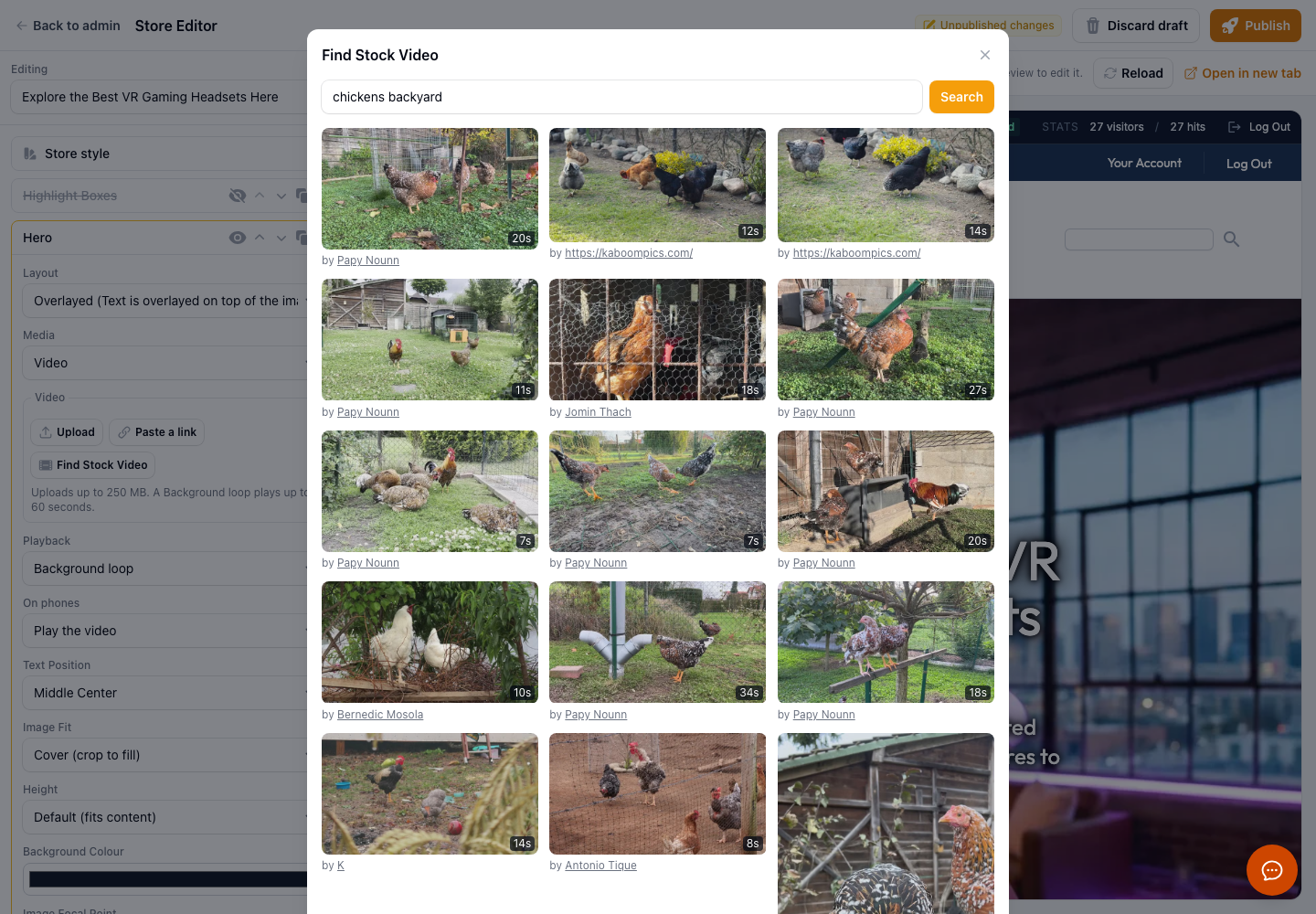This screenshot has height=914, width=1316.
Task: Open the Height dropdown
Action: point(165,817)
